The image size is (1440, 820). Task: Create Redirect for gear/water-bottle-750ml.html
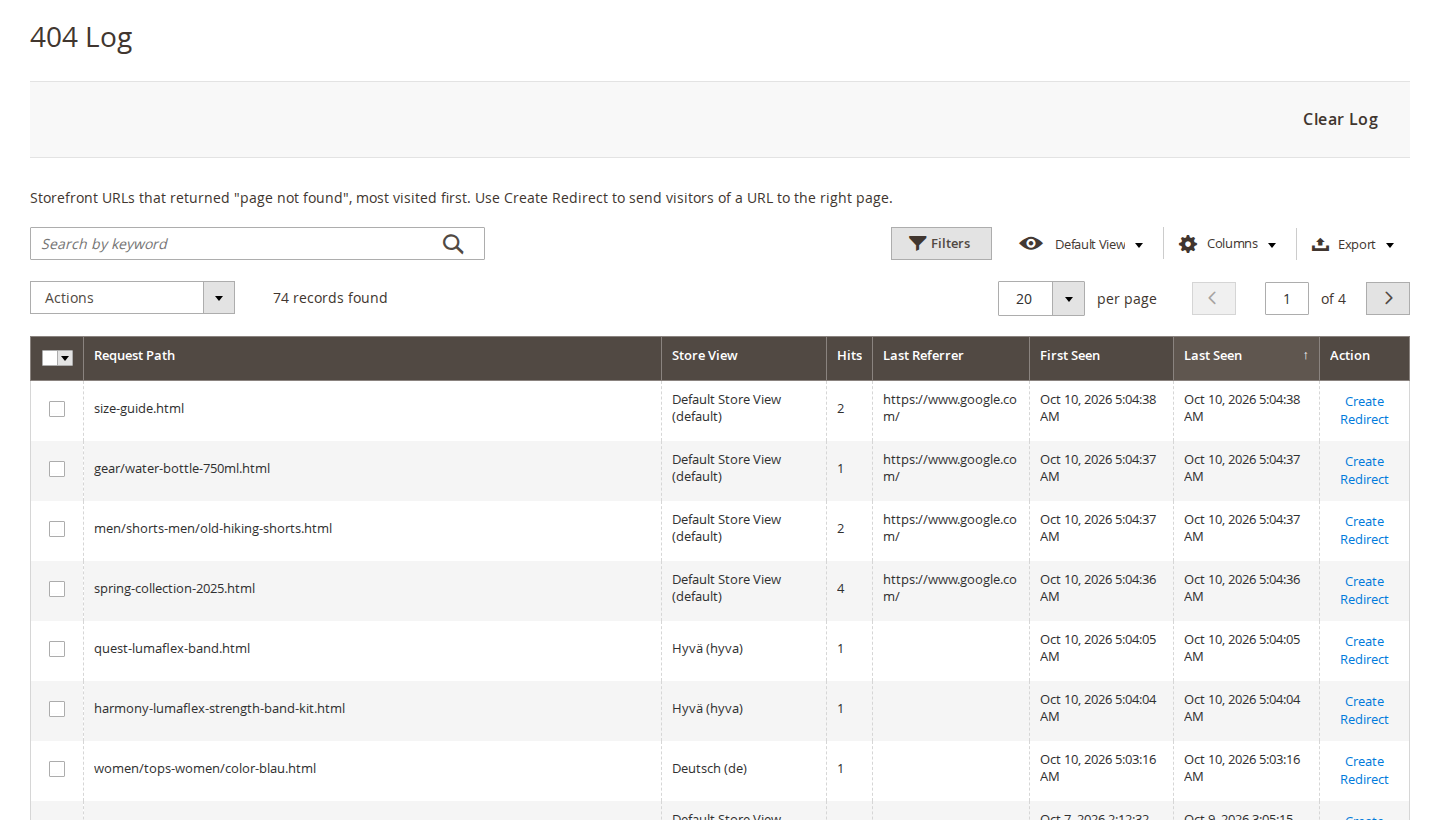pyautogui.click(x=1364, y=470)
